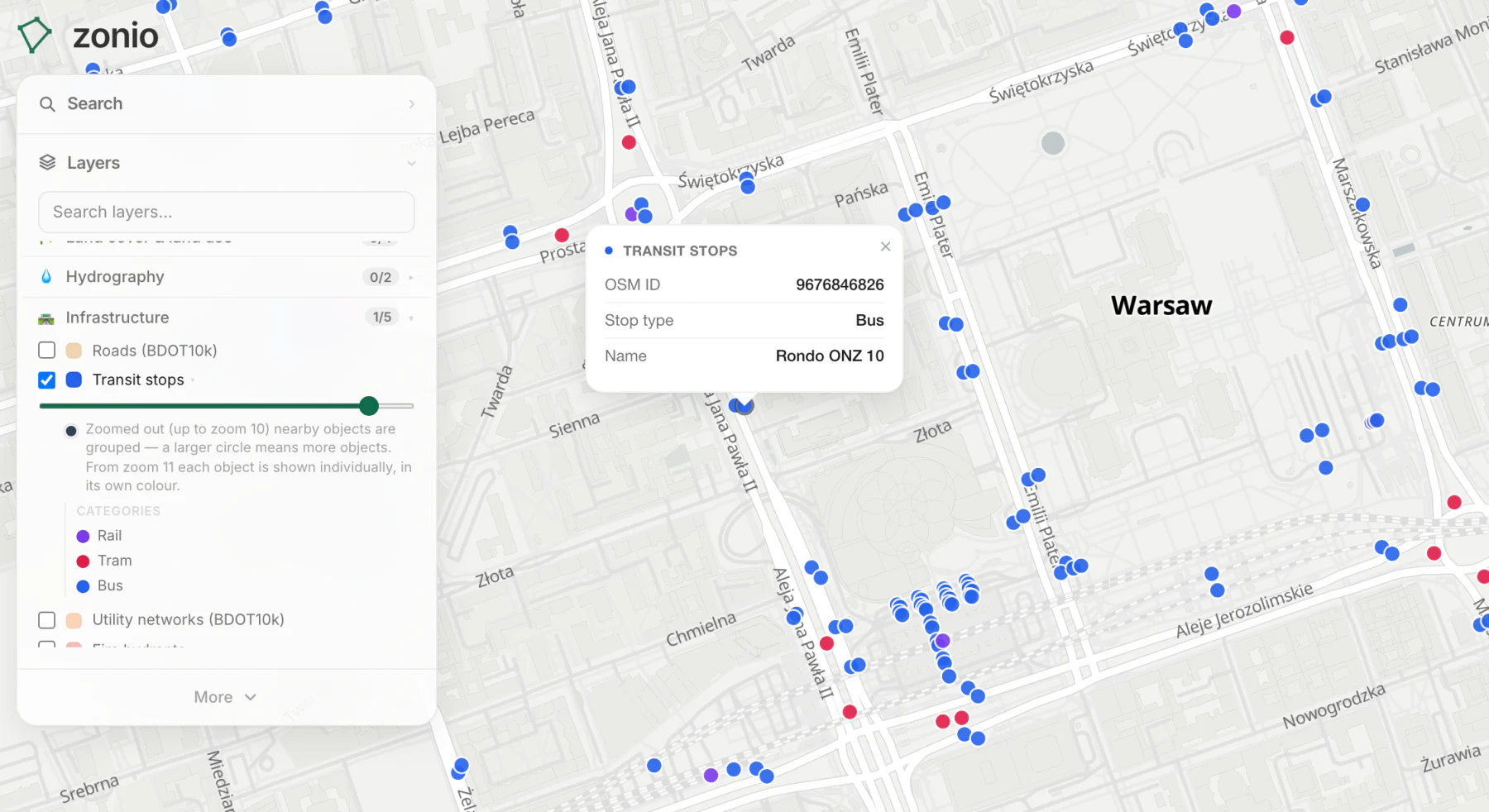1489x812 pixels.
Task: Click the Layers stack icon
Action: tap(48, 163)
